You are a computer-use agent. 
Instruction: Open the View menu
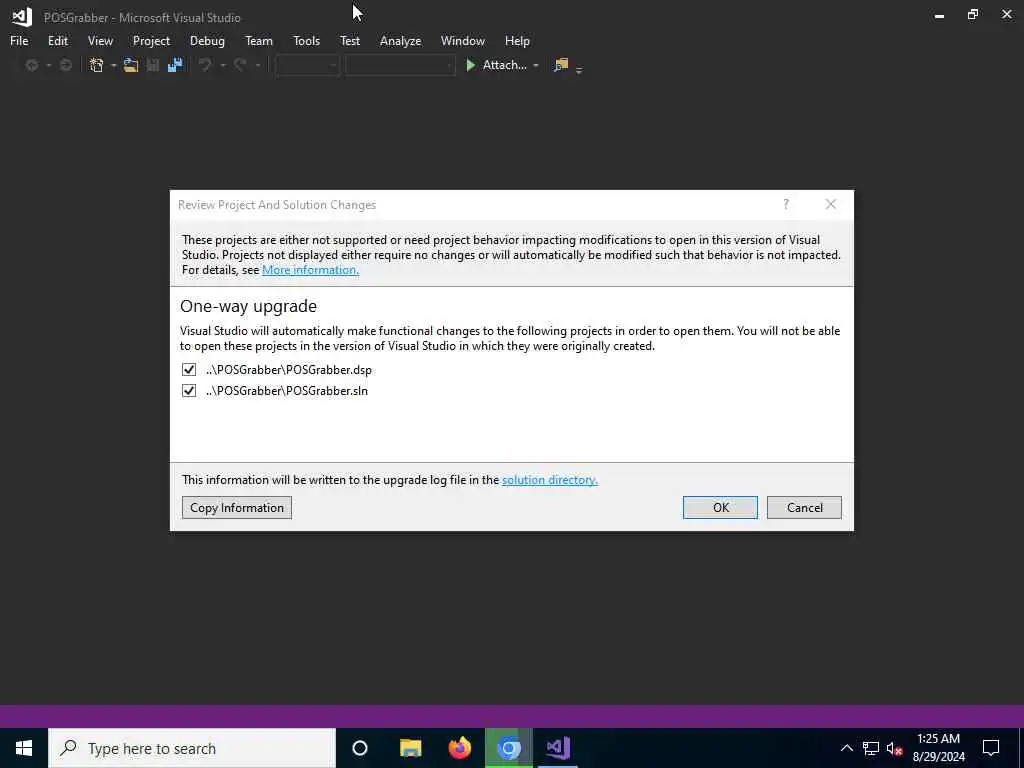(x=100, y=40)
